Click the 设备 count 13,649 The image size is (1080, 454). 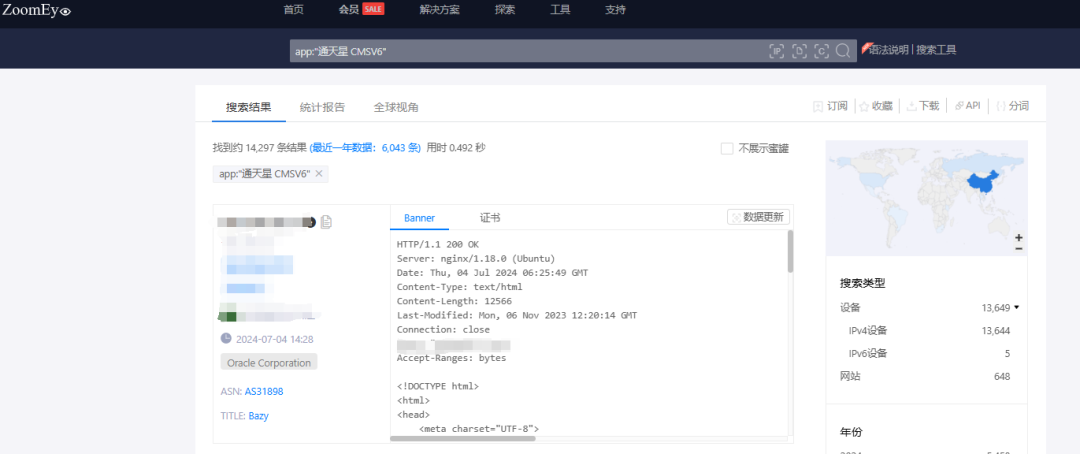coord(996,308)
